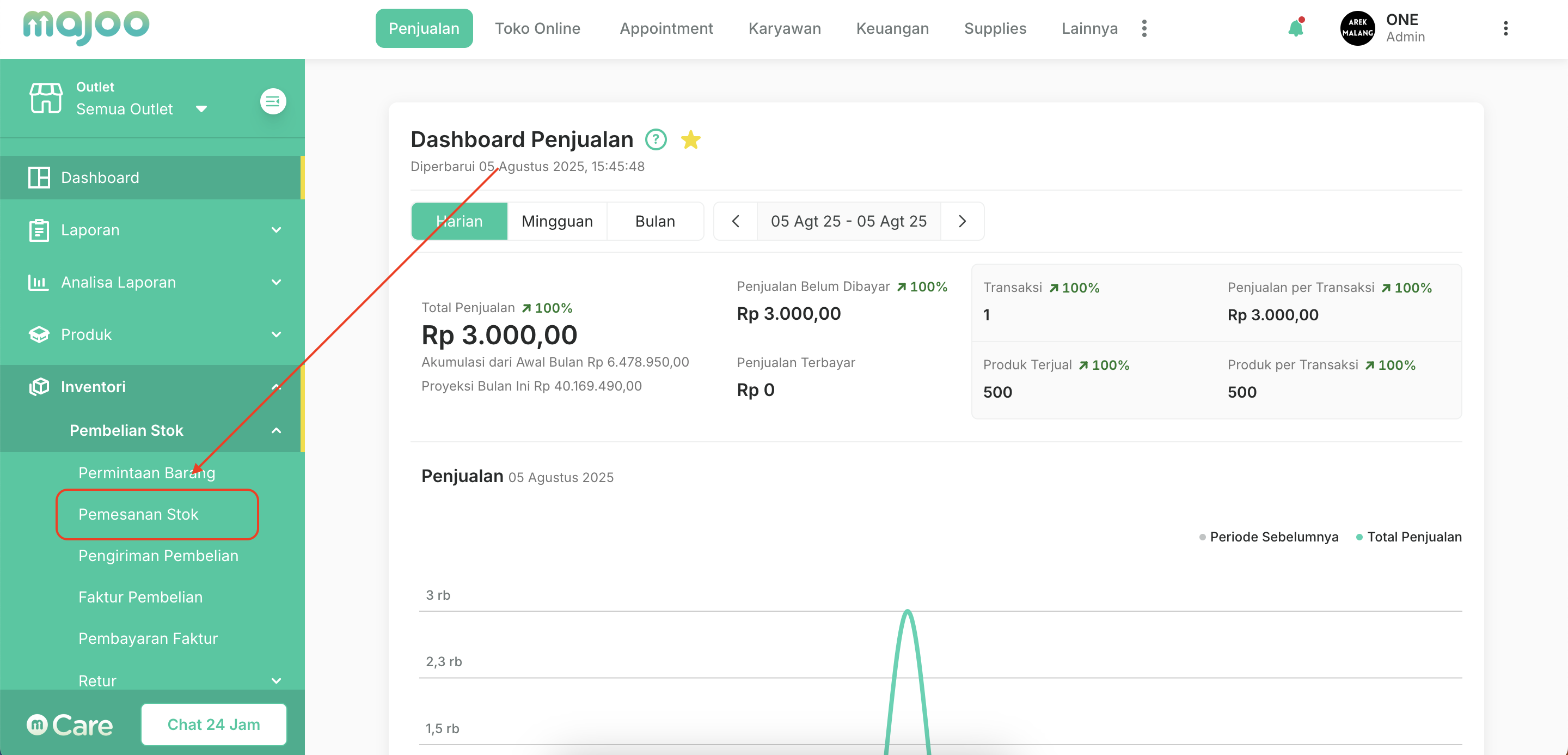This screenshot has width=1568, height=755.
Task: Open the Karyawan tab
Action: (784, 29)
